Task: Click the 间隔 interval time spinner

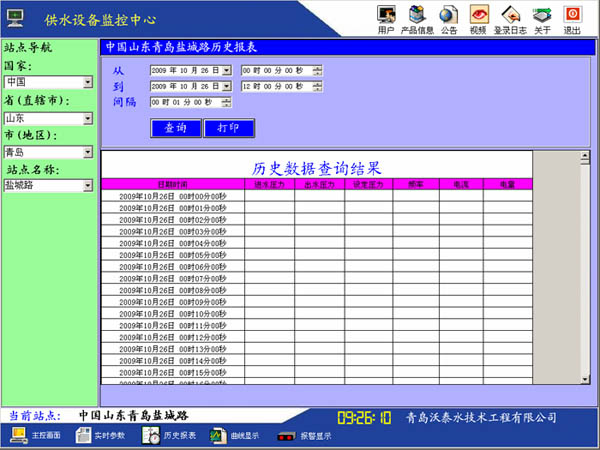Action: [x=228, y=102]
